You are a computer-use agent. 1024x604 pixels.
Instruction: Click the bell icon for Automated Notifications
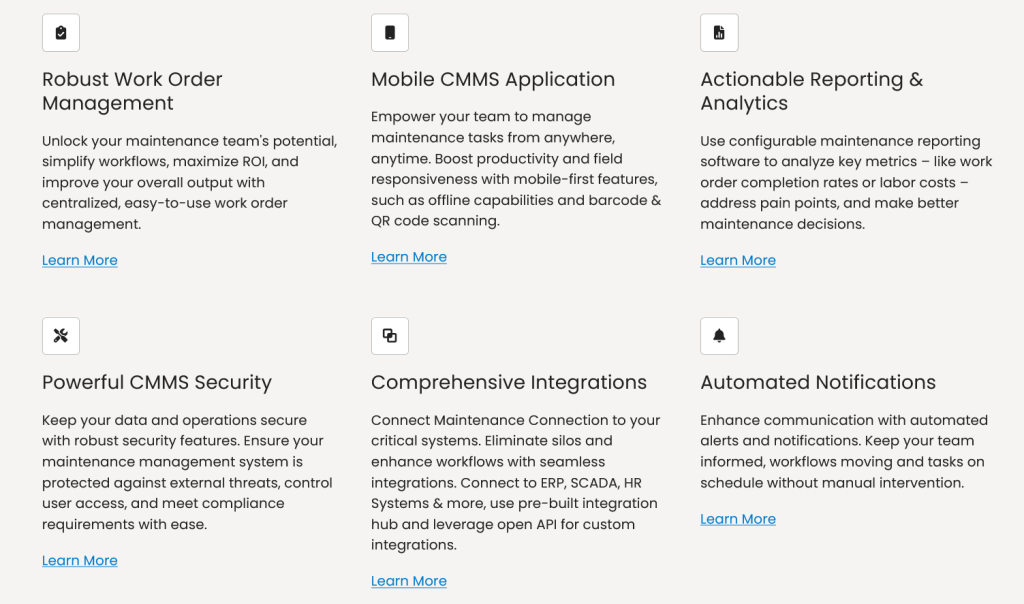pos(719,336)
